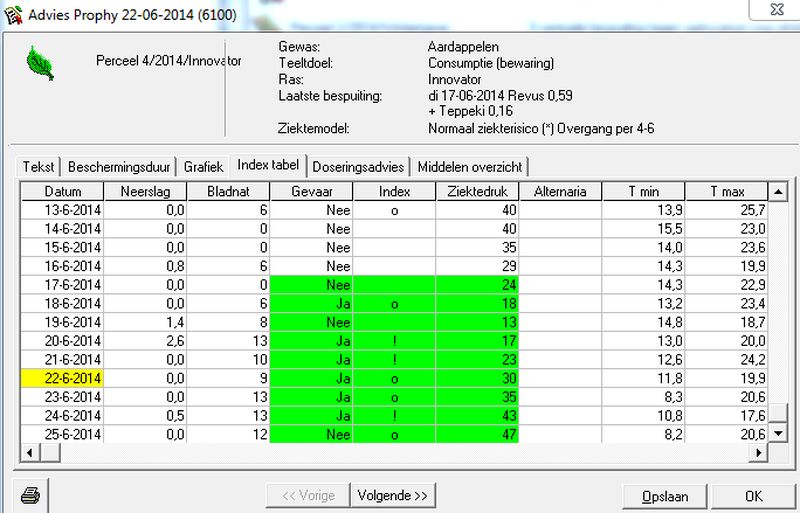Image resolution: width=800 pixels, height=513 pixels.
Task: Select the date cell 18-6-2014
Action: pos(62,304)
